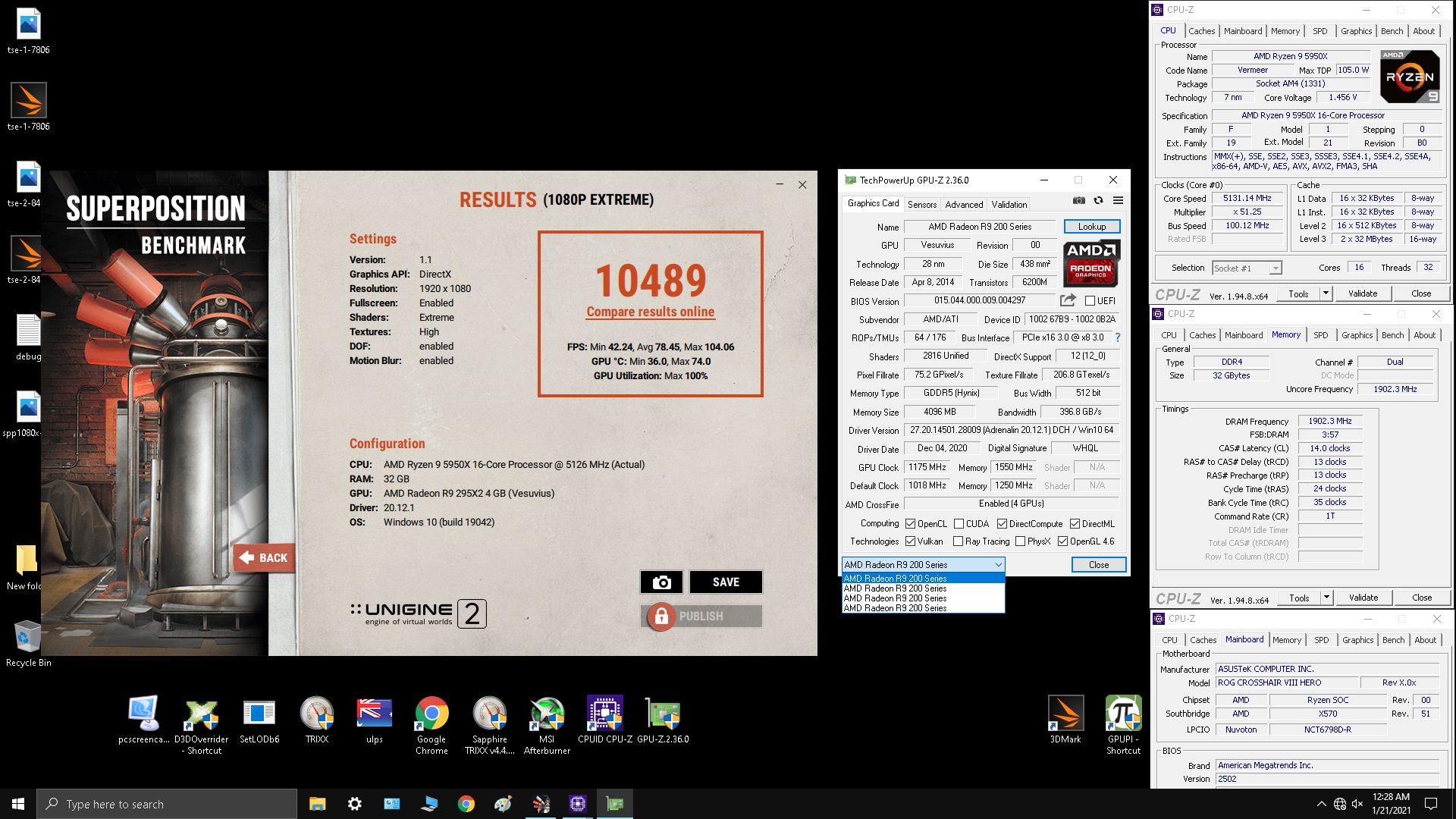Click the CPU-Z taskbar icon
The width and height of the screenshot is (1456, 819).
[578, 804]
